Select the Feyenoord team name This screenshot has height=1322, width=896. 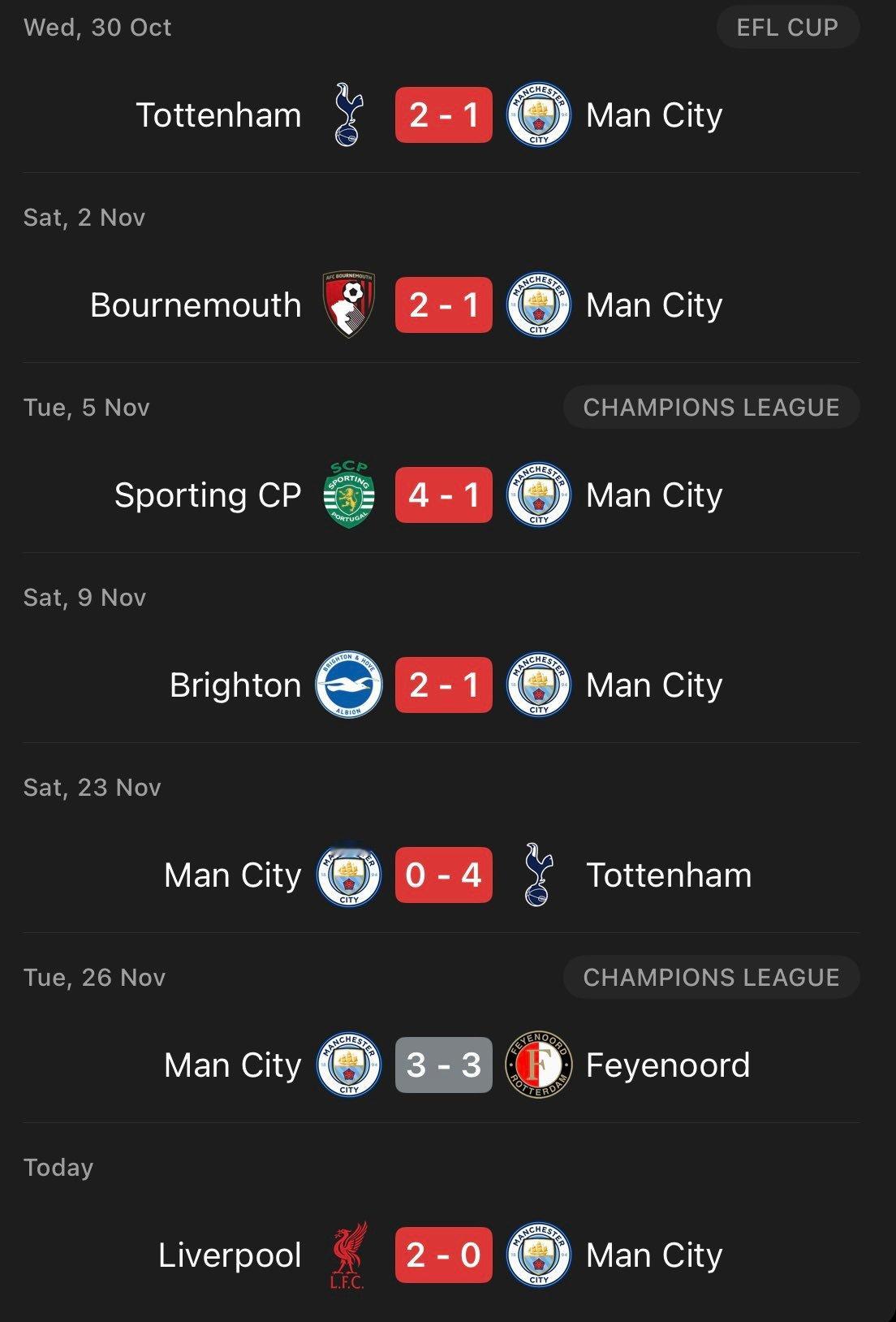[668, 1065]
